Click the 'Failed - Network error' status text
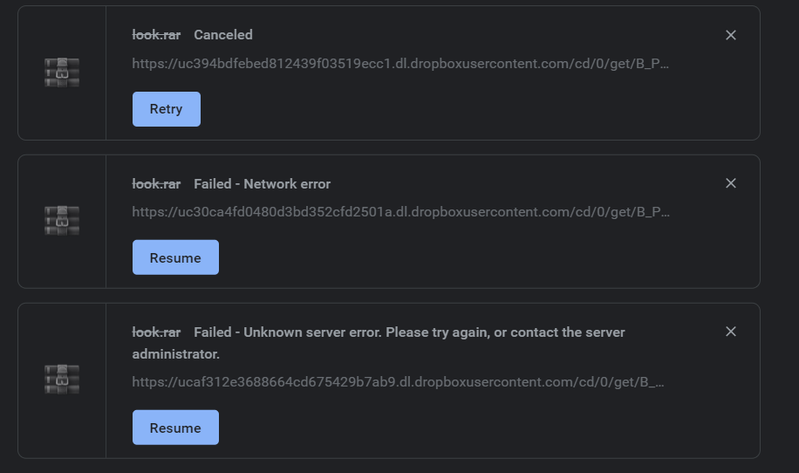The height and width of the screenshot is (473, 799). 262,184
